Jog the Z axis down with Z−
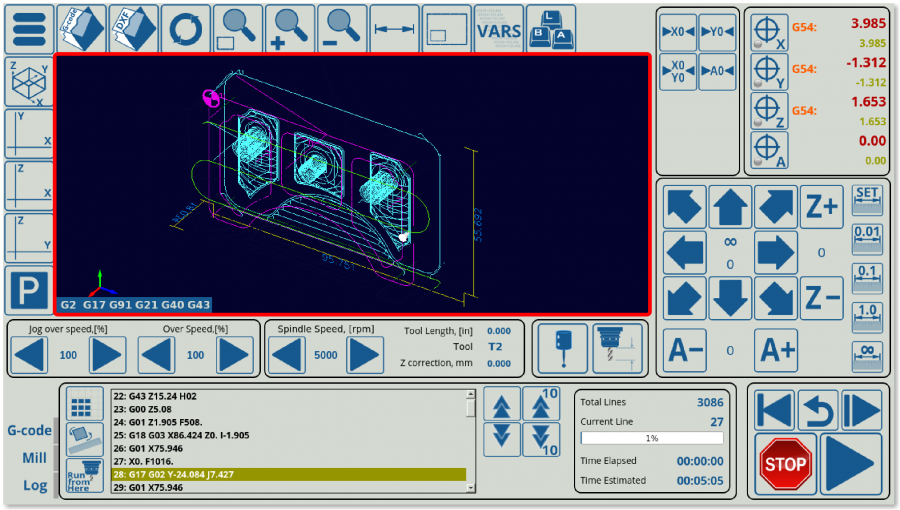900x510 pixels. click(x=822, y=298)
